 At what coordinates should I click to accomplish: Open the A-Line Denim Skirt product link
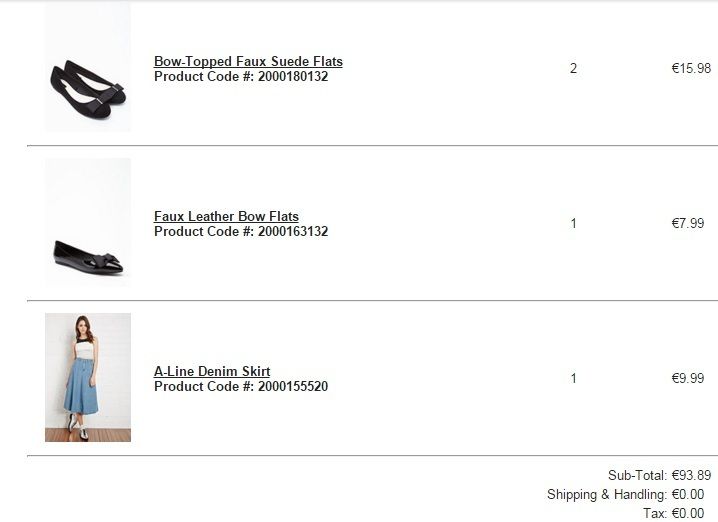click(212, 371)
